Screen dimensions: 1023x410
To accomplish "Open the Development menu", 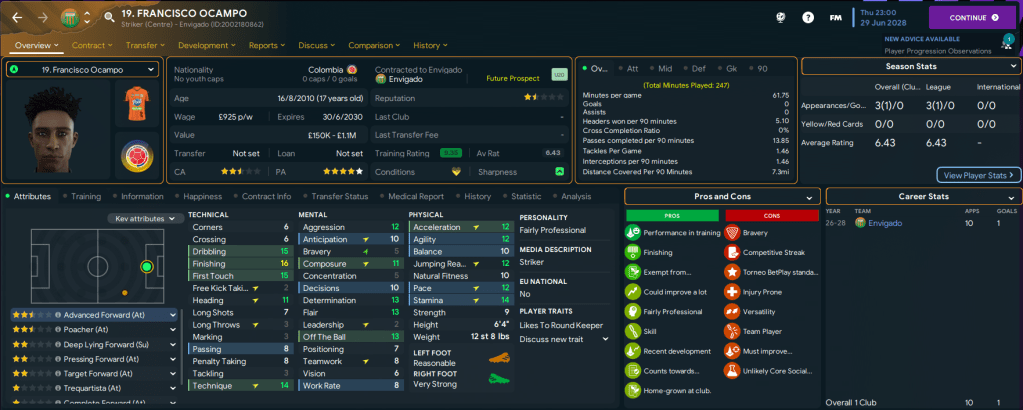I will point(206,45).
